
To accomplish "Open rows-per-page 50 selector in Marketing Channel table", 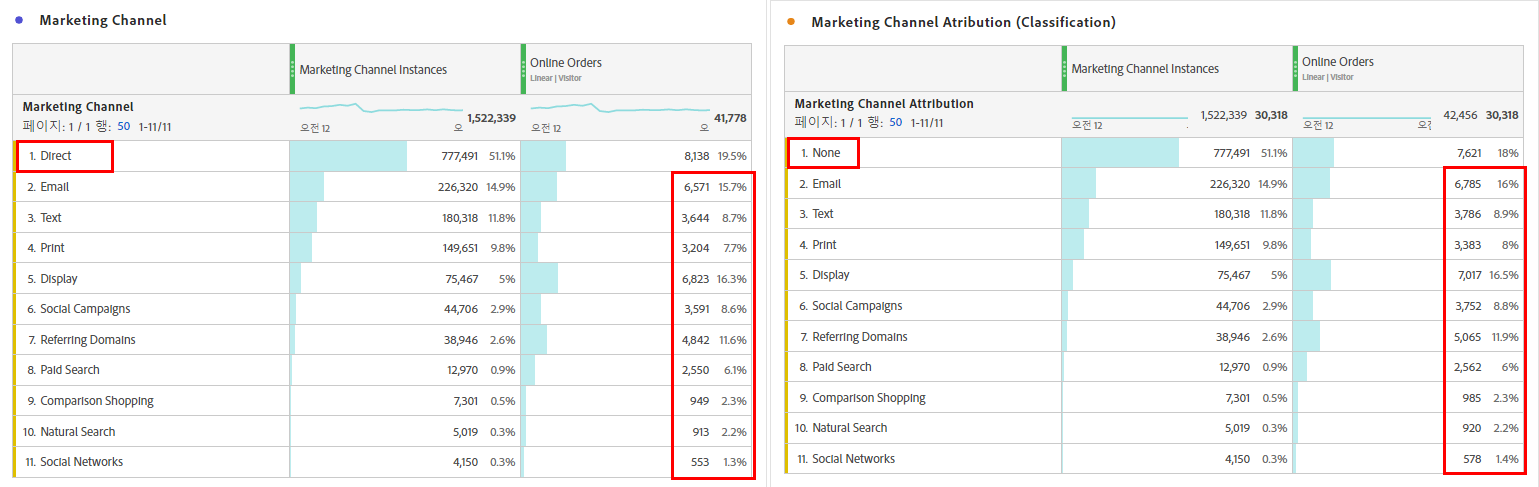I will [124, 126].
